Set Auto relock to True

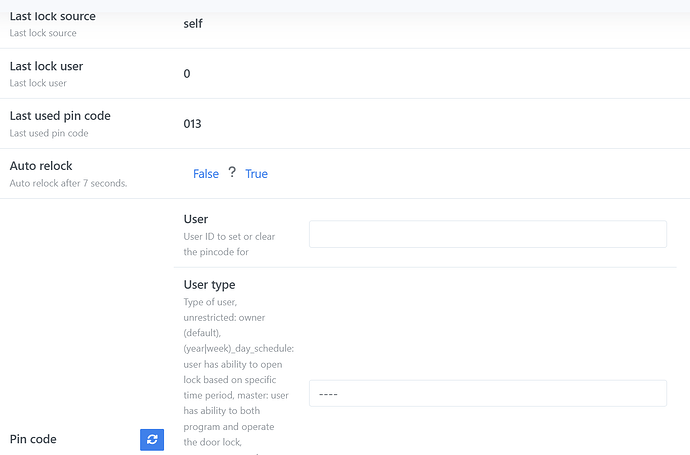coord(257,174)
